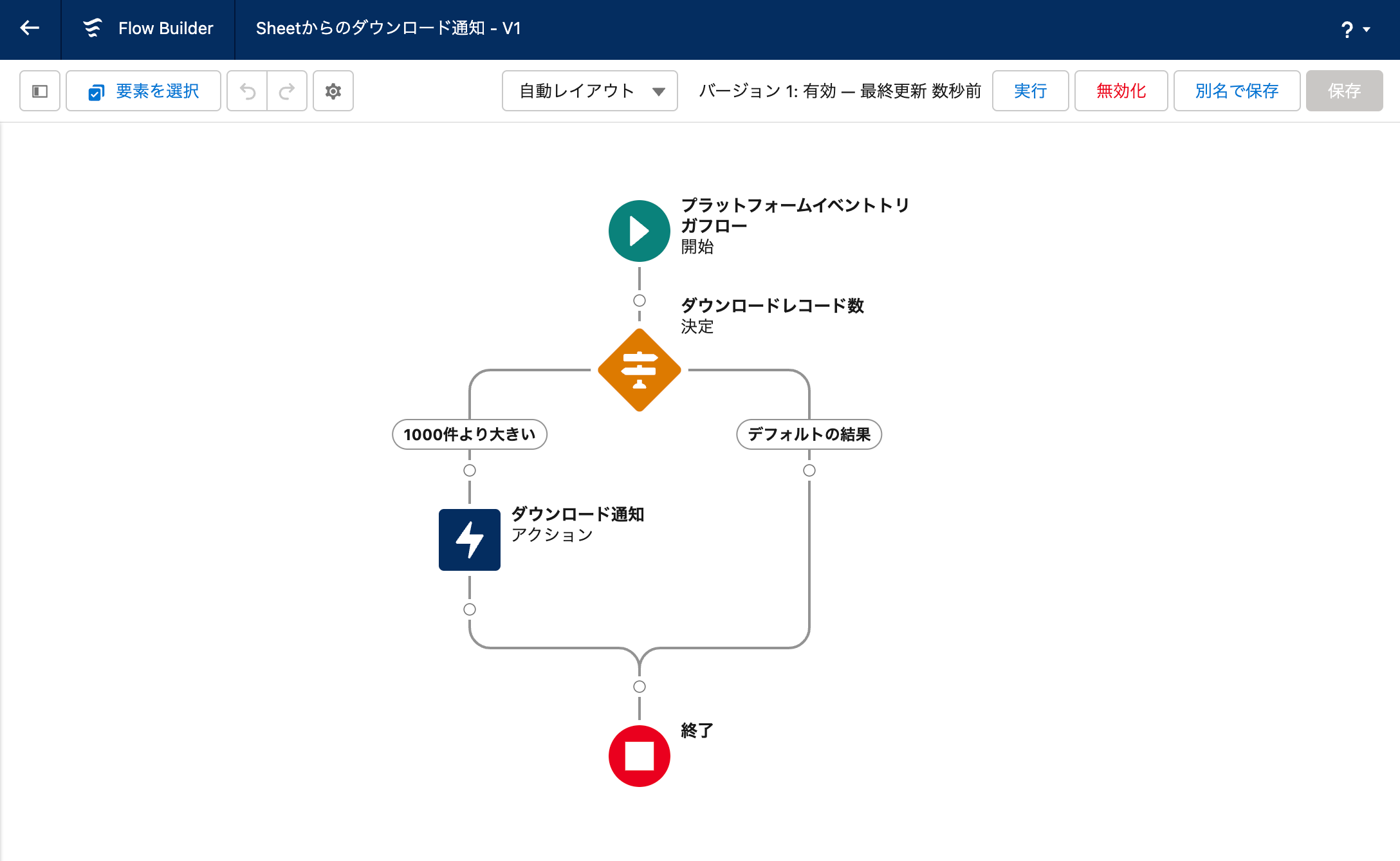
Task: Toggle the left toolbox panel icon
Action: point(40,91)
